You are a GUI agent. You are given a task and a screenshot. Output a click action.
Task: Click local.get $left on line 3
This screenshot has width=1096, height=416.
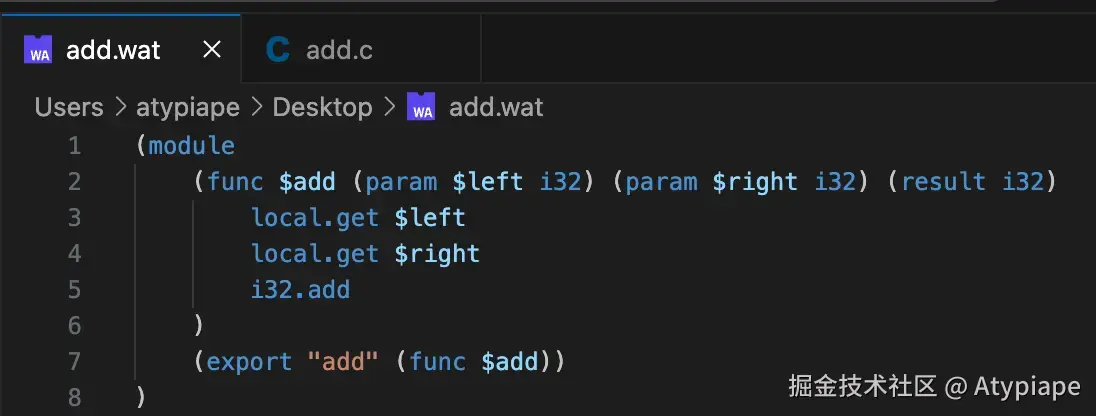click(x=358, y=218)
